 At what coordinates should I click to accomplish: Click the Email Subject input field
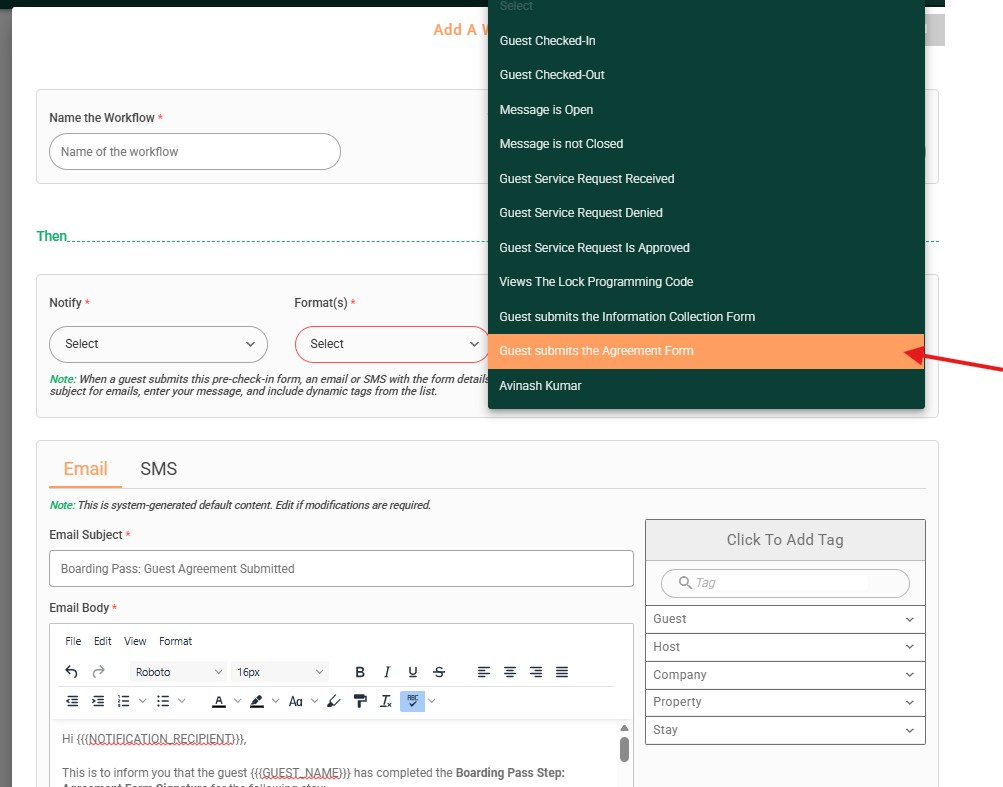tap(341, 569)
